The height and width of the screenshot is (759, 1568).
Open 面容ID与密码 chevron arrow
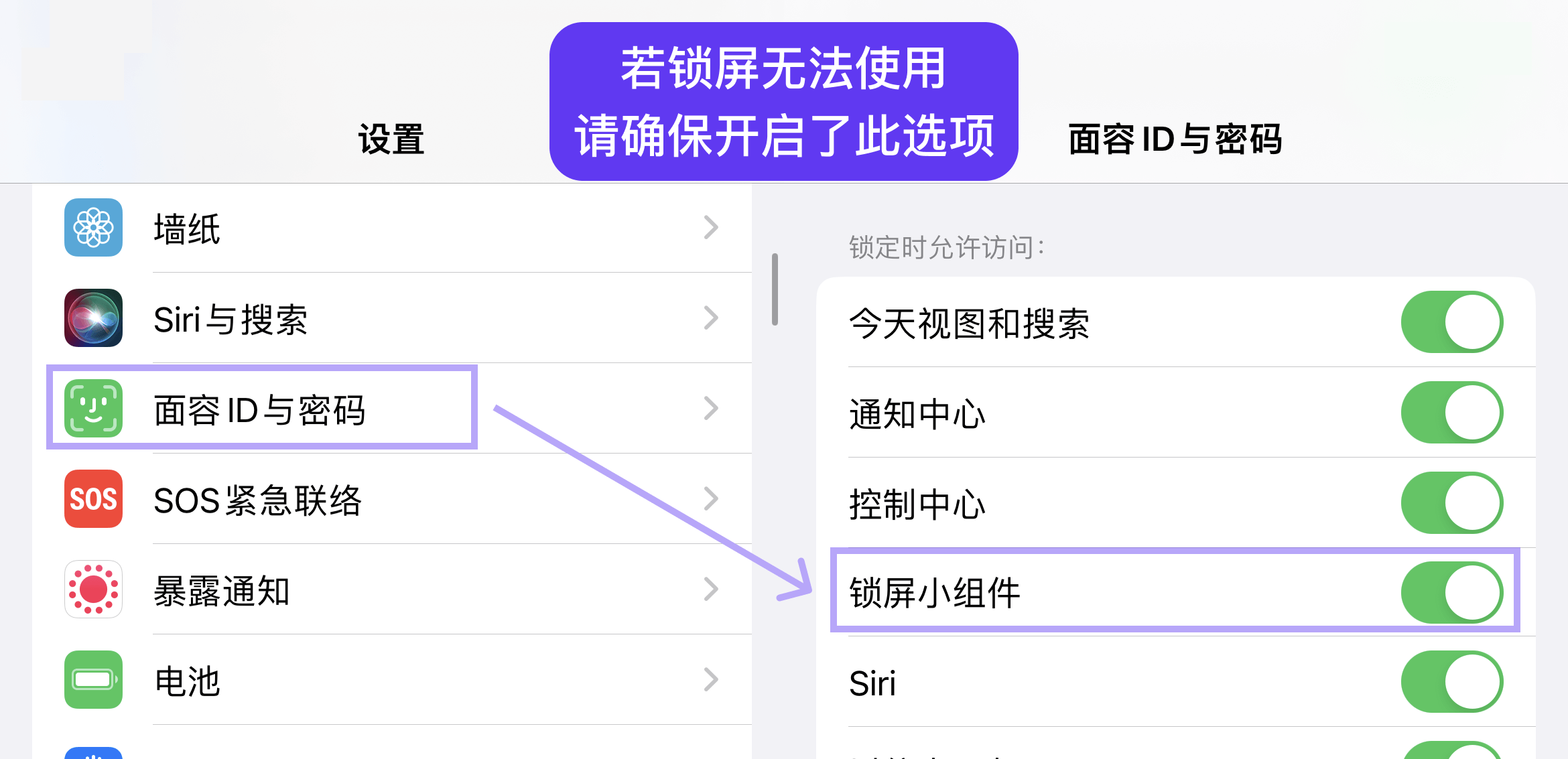[x=711, y=409]
